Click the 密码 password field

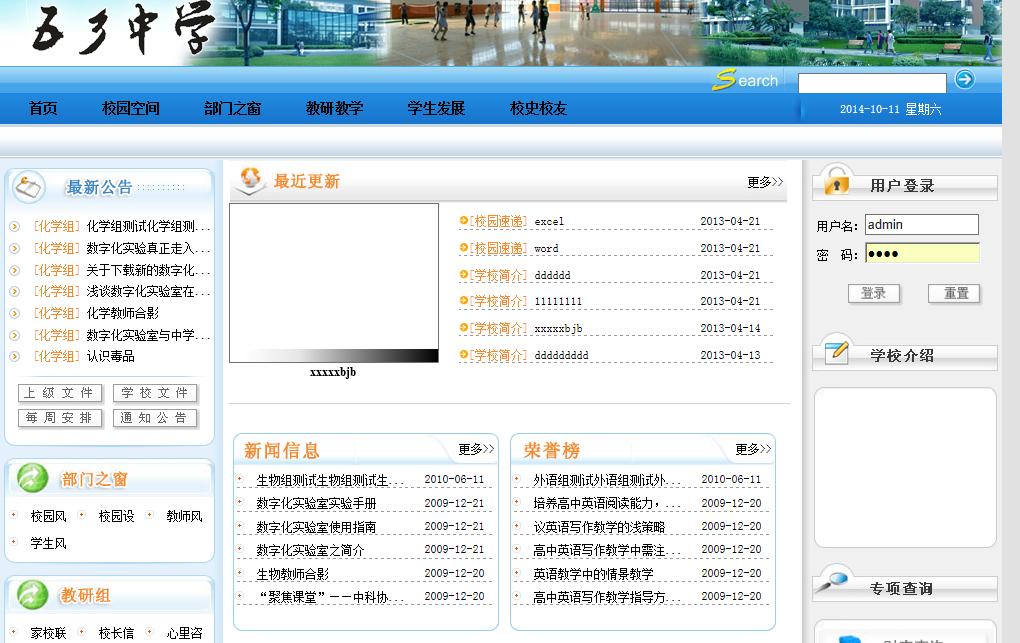click(x=921, y=254)
